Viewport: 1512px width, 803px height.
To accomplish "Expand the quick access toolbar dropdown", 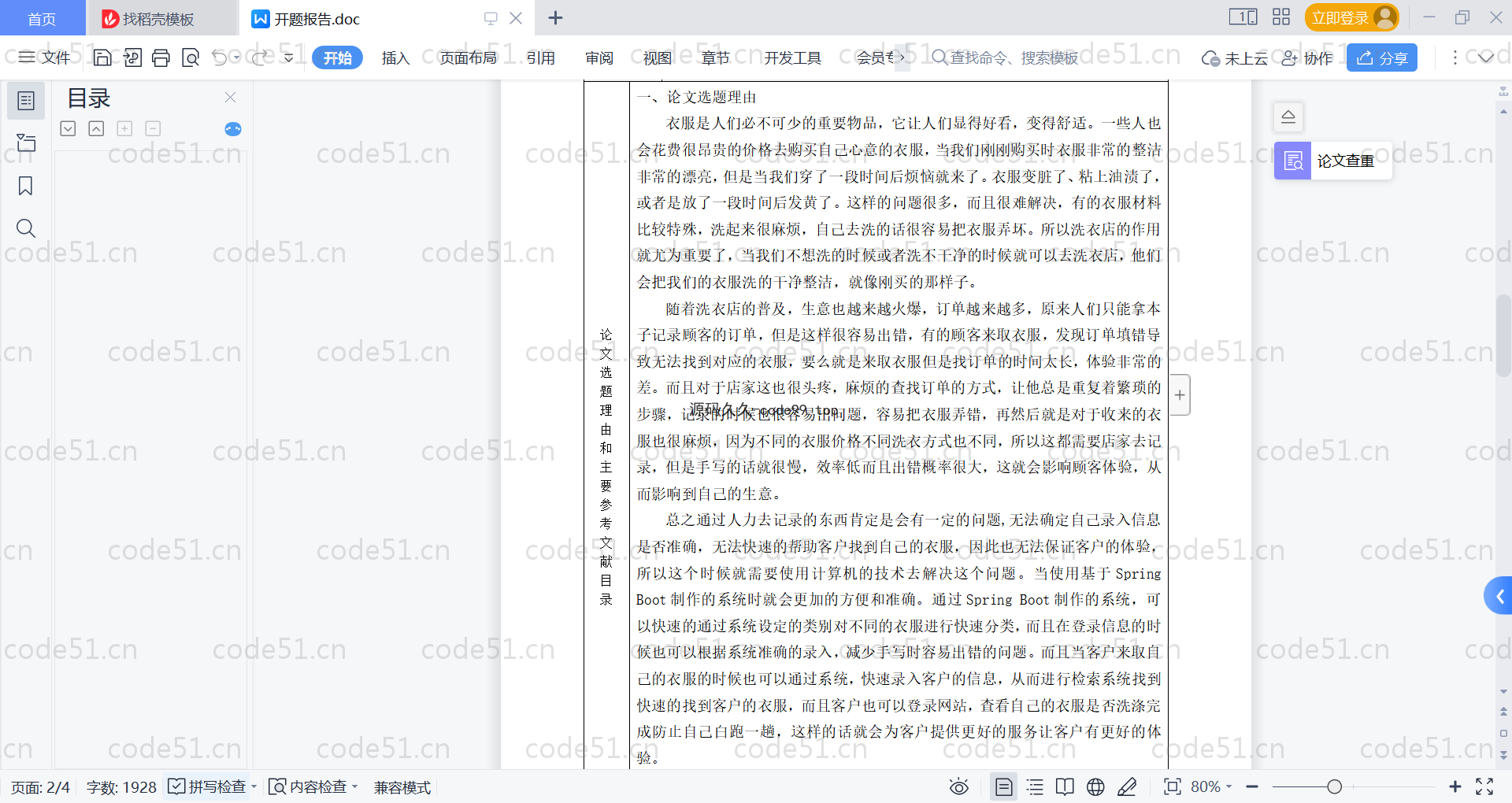I will (x=289, y=57).
